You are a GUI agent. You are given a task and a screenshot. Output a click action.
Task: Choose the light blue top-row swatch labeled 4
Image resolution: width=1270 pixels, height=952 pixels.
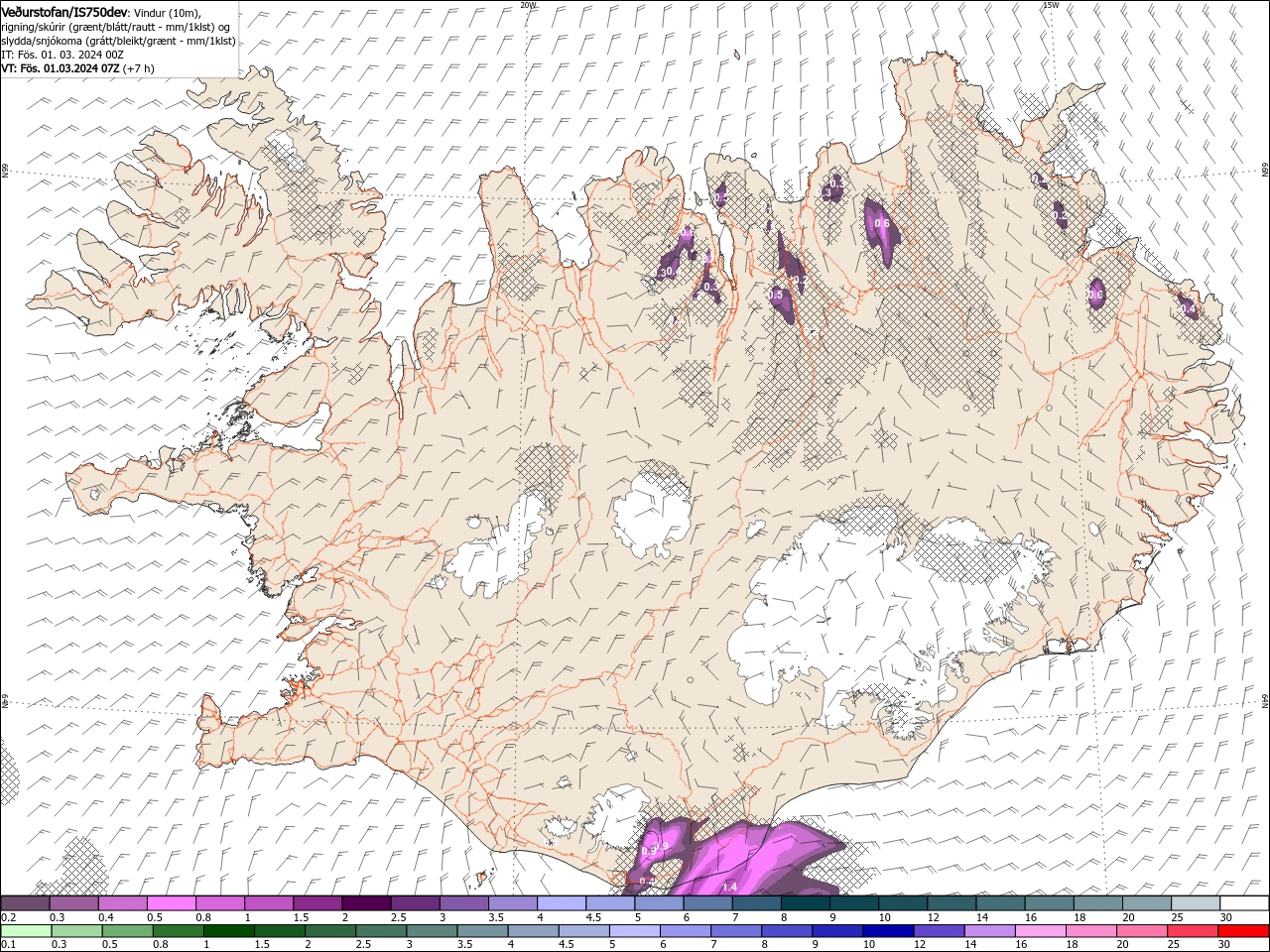point(562,903)
